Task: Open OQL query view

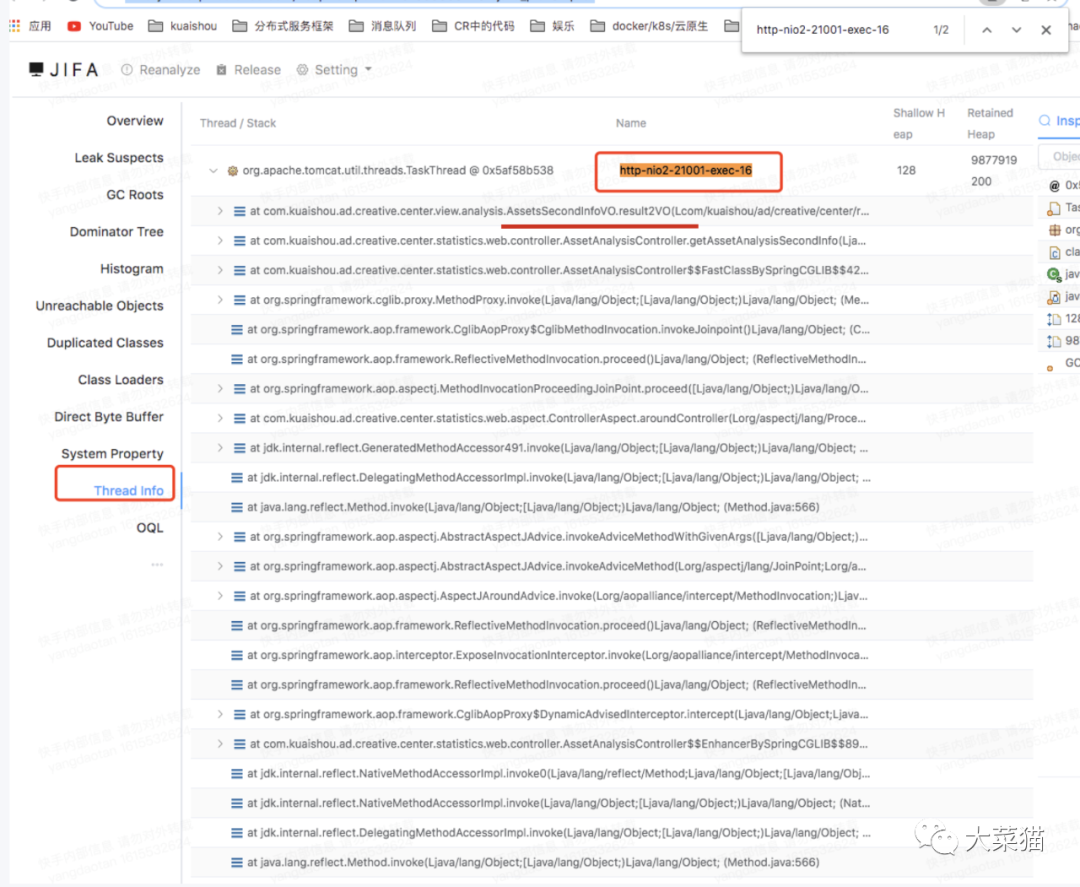Action: [149, 528]
